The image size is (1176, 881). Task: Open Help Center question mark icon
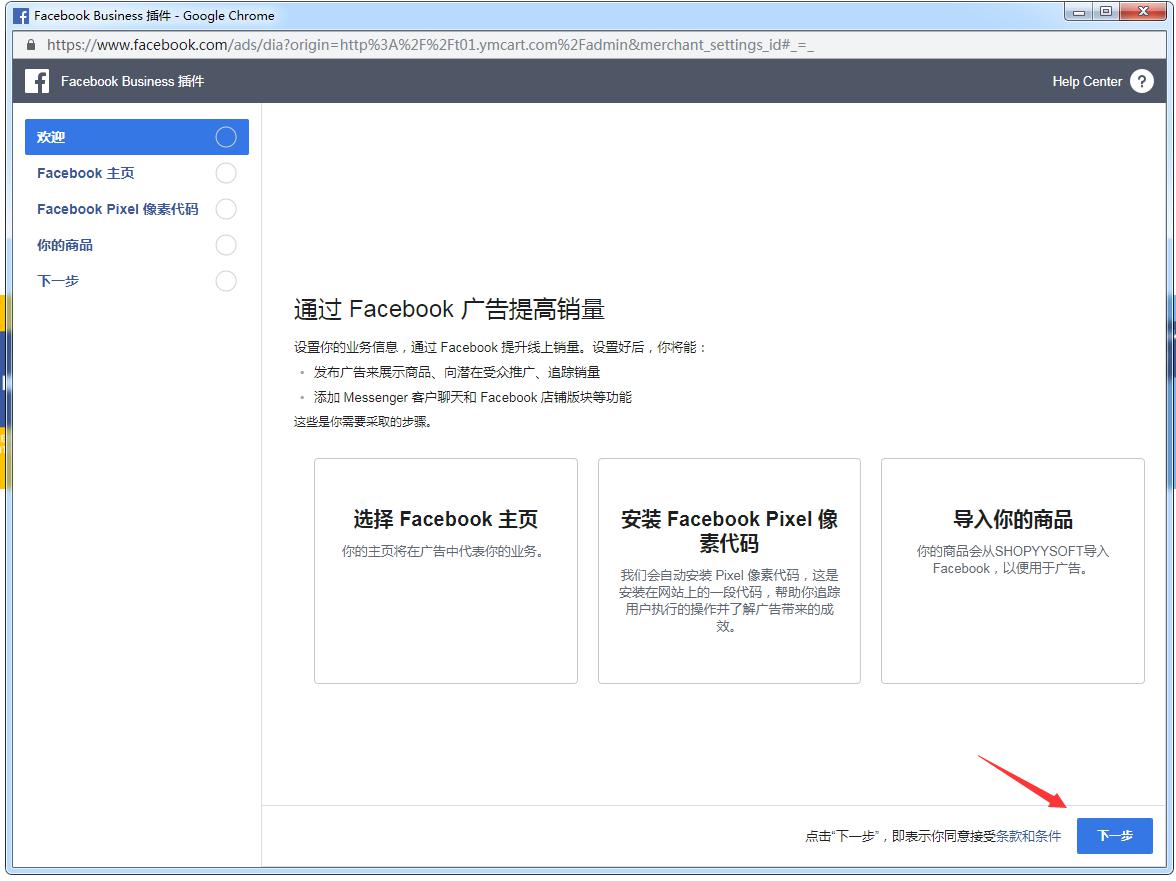tap(1141, 81)
